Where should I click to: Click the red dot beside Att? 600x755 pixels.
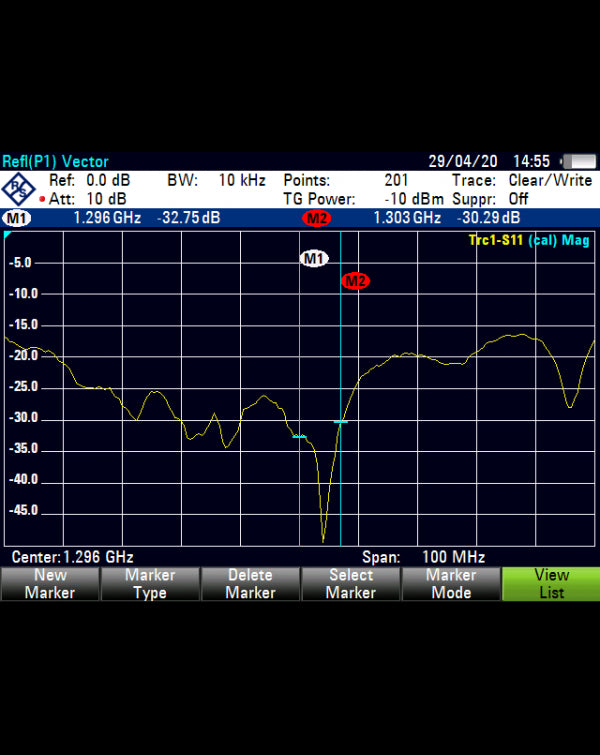(41, 199)
